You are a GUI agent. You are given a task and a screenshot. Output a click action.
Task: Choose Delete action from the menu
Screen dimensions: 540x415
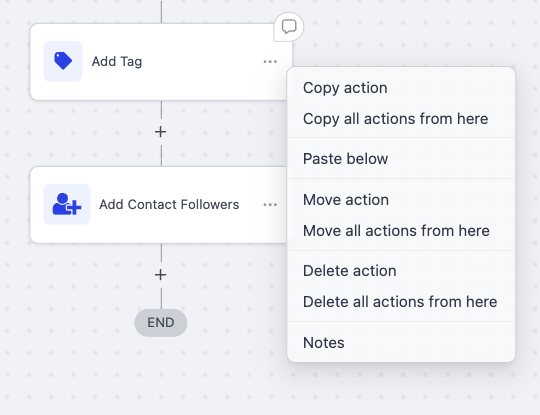[350, 271]
